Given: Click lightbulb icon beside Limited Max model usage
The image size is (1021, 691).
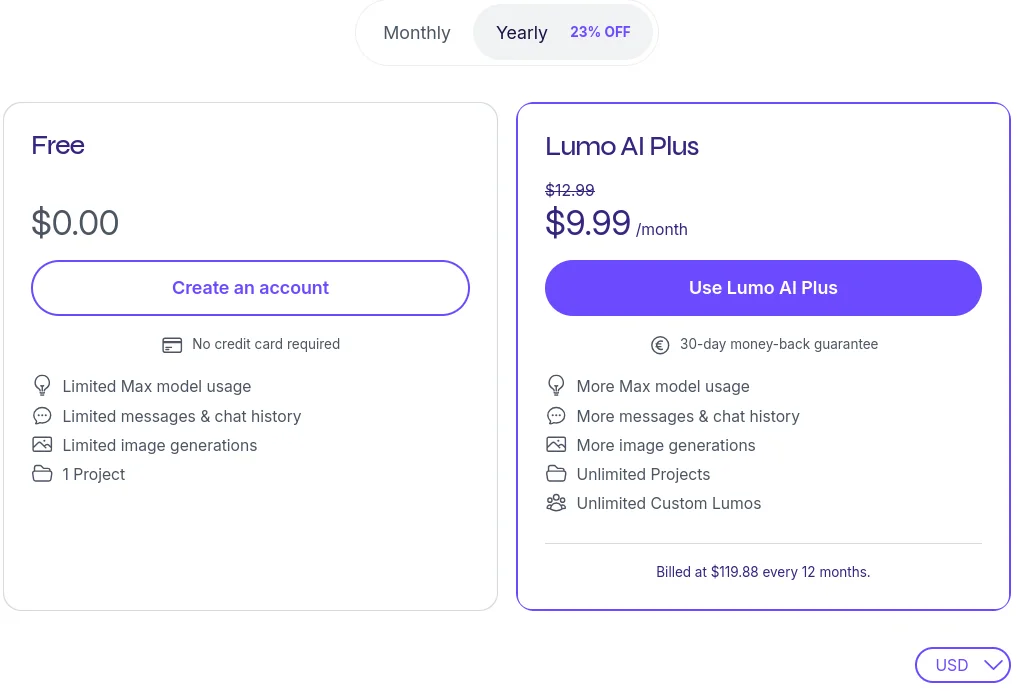Looking at the screenshot, I should 42,386.
